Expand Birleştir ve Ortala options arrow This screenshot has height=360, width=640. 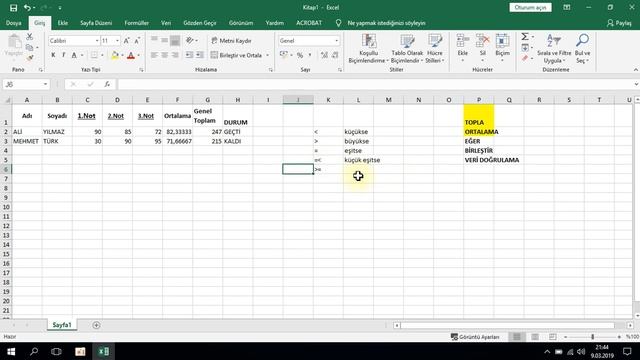click(x=268, y=55)
